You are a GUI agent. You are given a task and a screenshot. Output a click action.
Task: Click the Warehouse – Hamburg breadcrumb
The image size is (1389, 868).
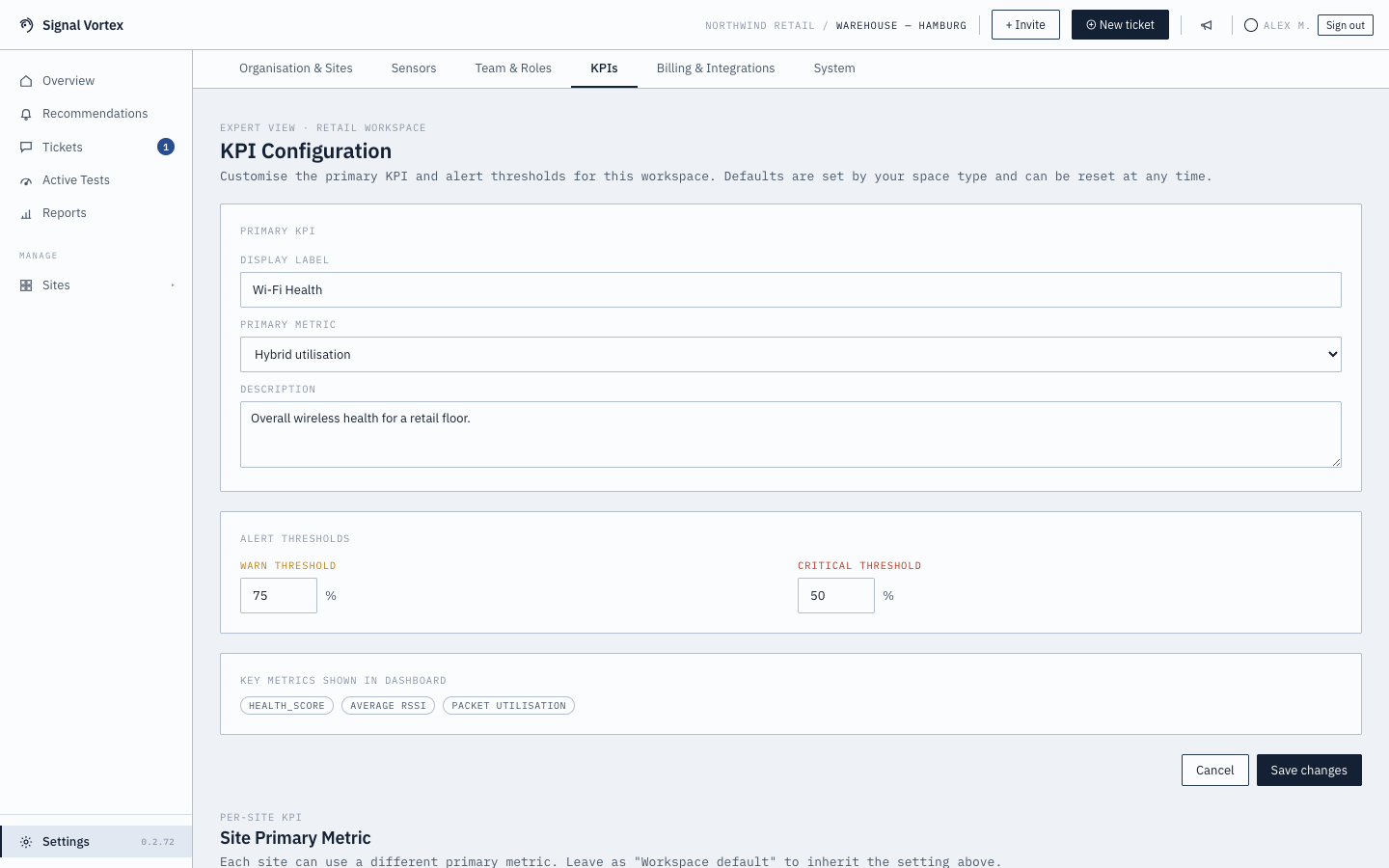[x=901, y=26]
